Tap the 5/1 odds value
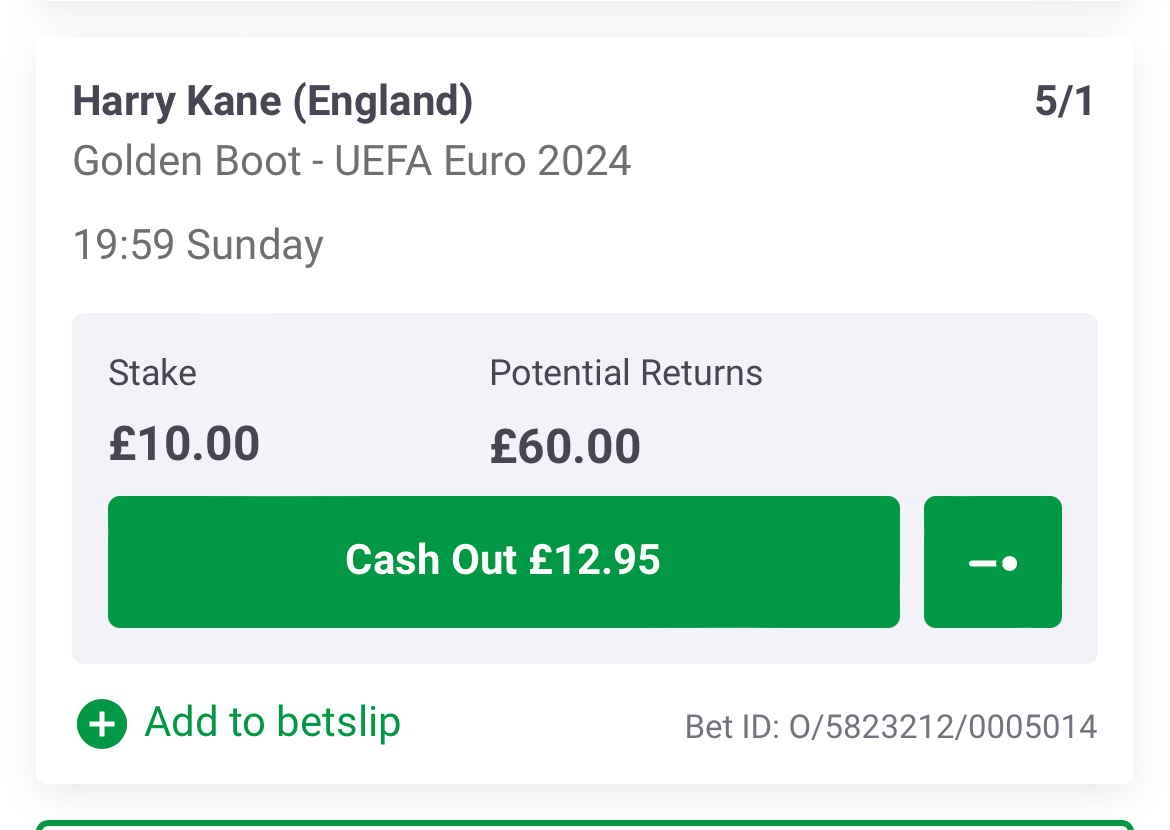 1064,101
